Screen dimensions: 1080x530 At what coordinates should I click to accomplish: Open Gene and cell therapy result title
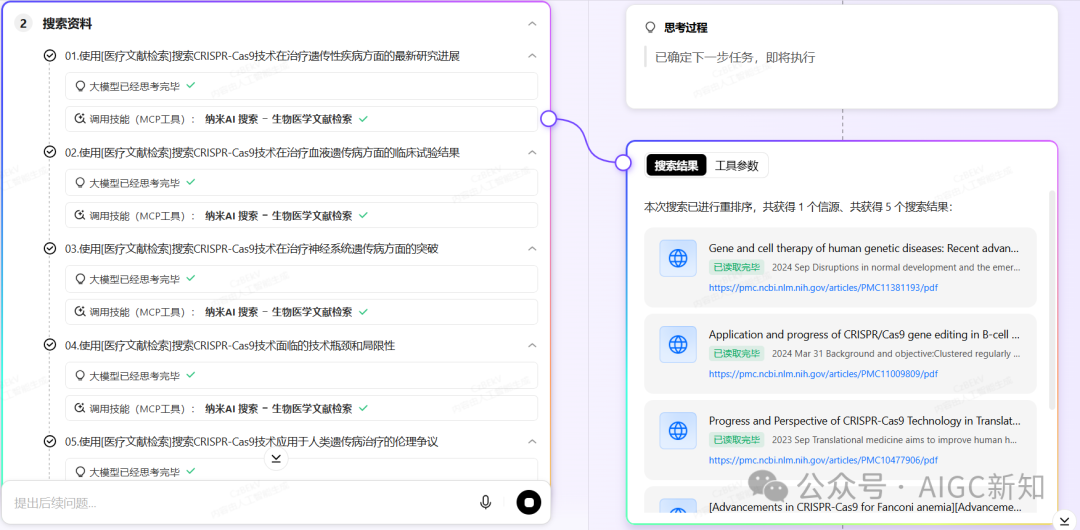point(864,248)
